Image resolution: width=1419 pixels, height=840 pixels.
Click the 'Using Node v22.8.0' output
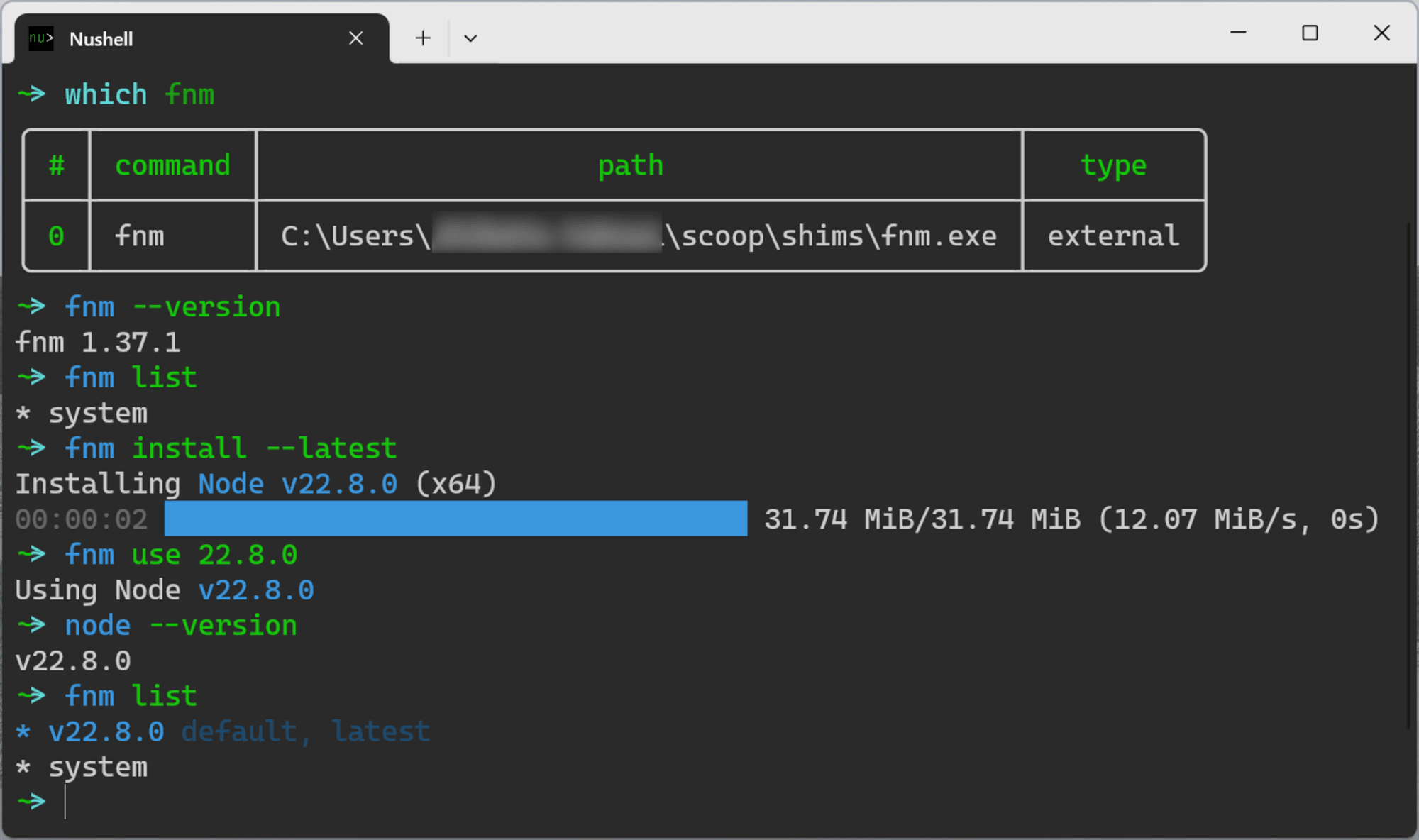(x=165, y=590)
